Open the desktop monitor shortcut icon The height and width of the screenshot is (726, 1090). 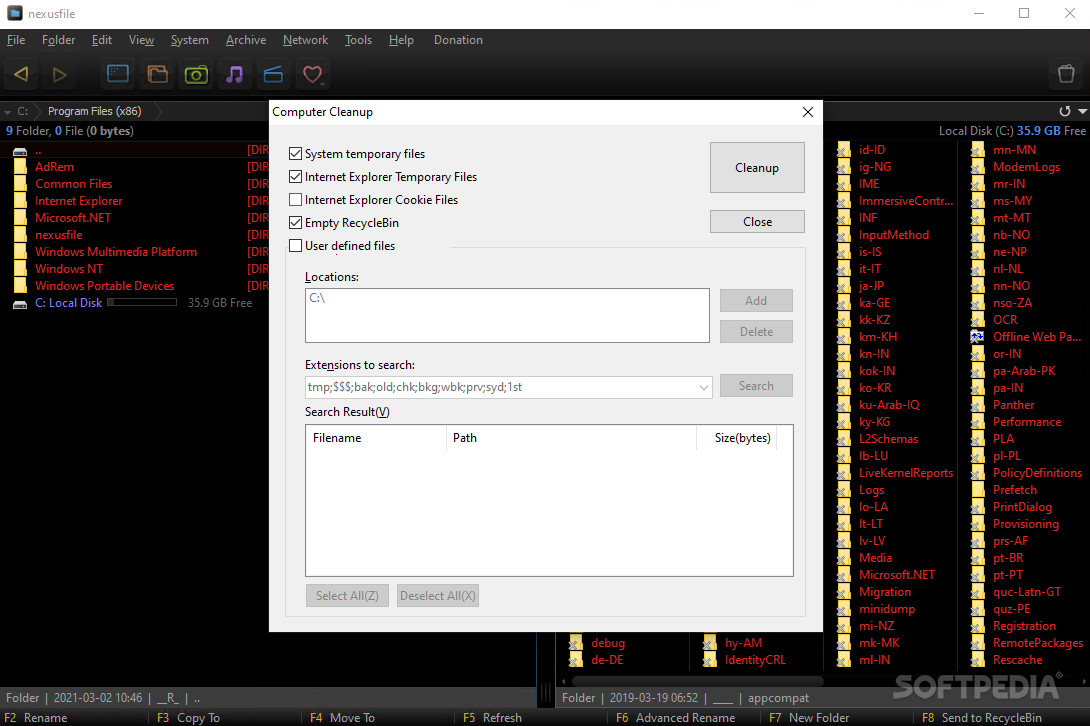(118, 74)
